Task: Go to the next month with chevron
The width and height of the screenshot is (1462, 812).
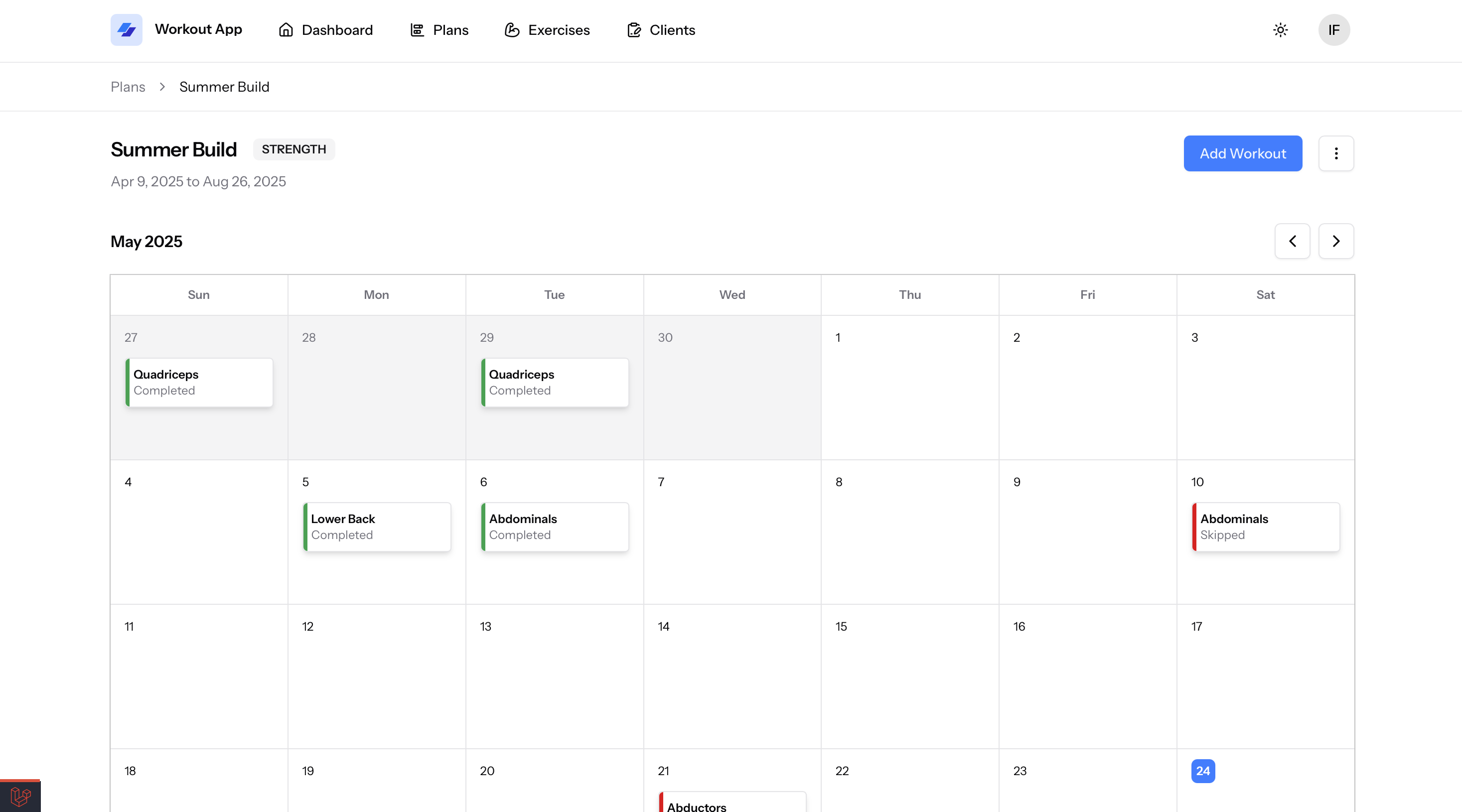Action: 1336,241
